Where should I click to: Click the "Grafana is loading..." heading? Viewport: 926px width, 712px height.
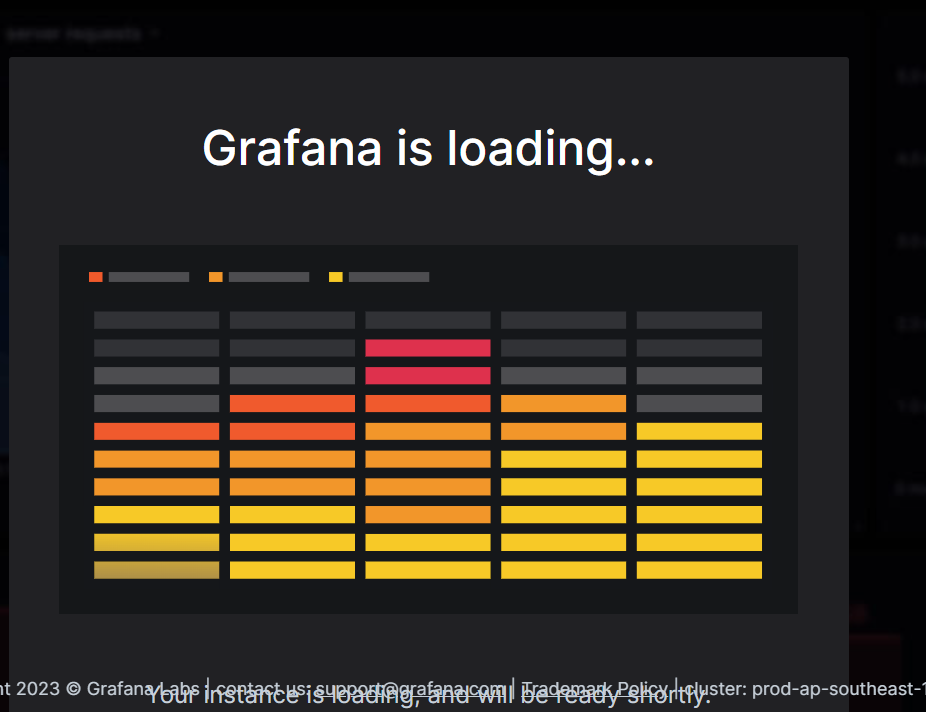pos(429,149)
